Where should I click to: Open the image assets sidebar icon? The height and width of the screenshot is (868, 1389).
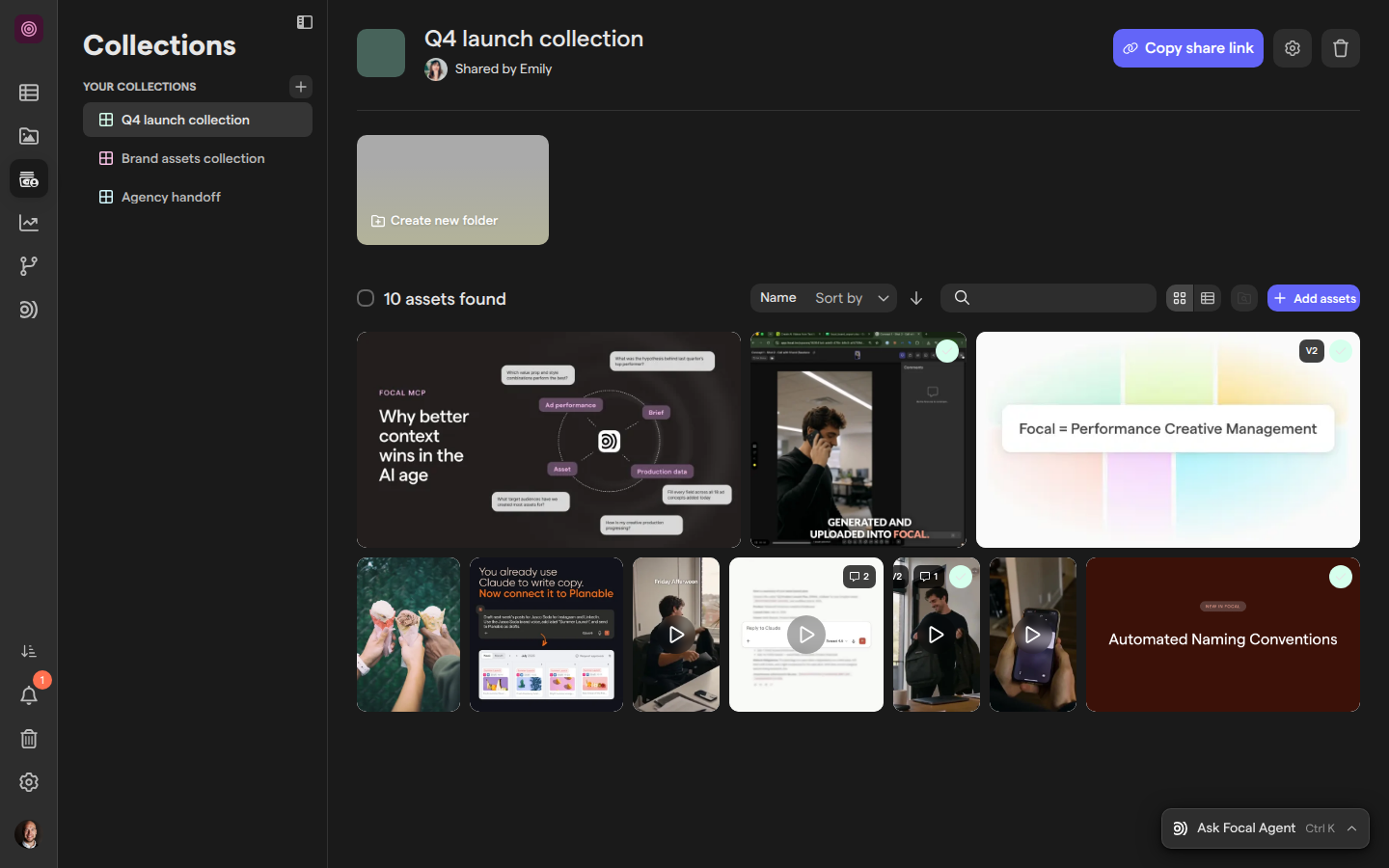(29, 136)
